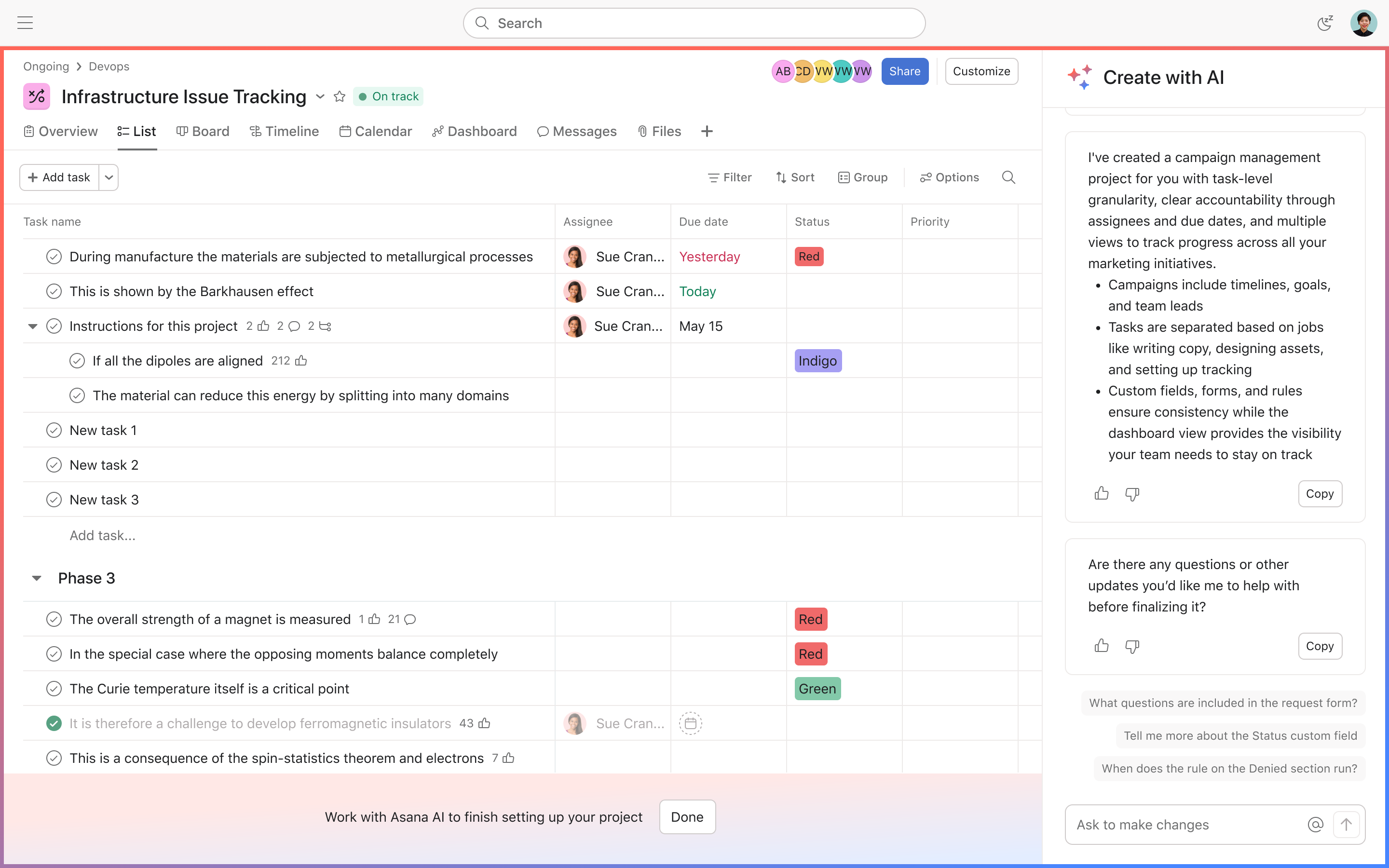Click the @ mention icon in AI input
This screenshot has height=868, width=1389.
pyautogui.click(x=1315, y=825)
